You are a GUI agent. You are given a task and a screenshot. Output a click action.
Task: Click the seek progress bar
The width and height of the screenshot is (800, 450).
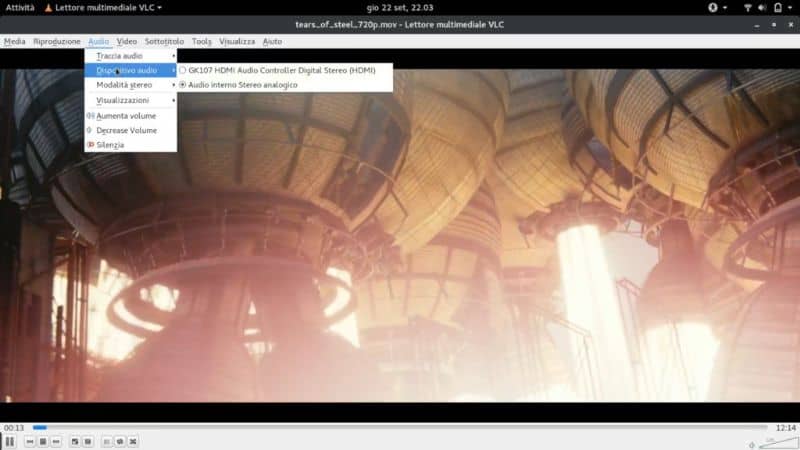tap(400, 427)
